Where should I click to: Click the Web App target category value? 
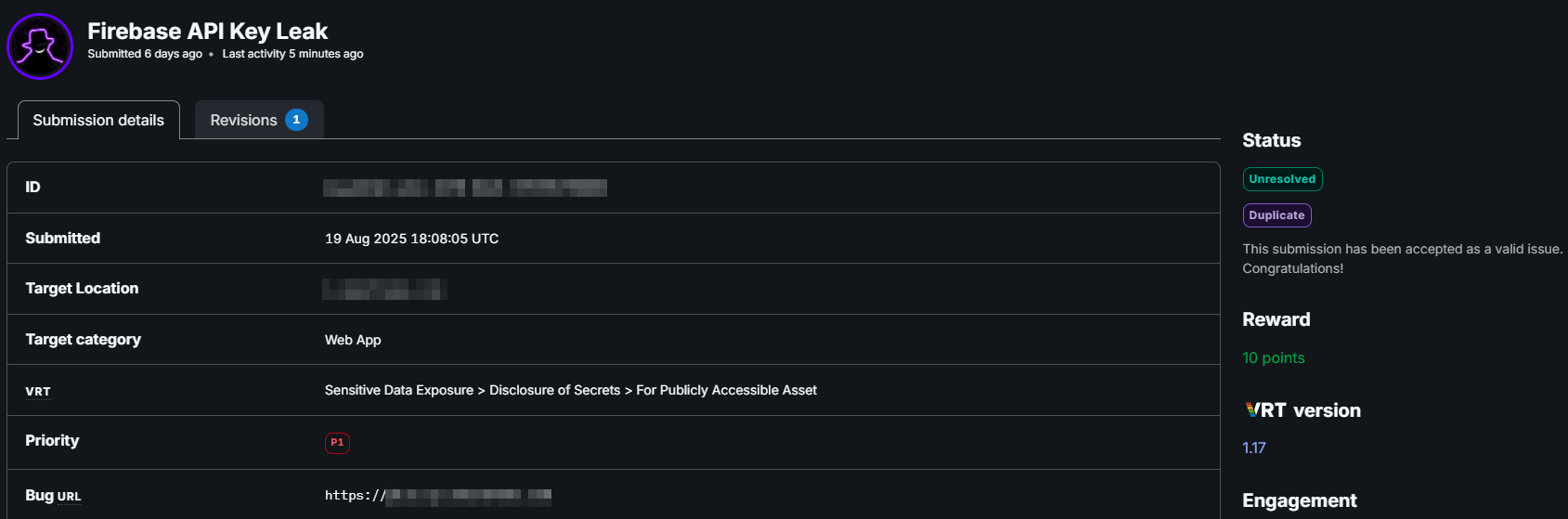tap(353, 340)
